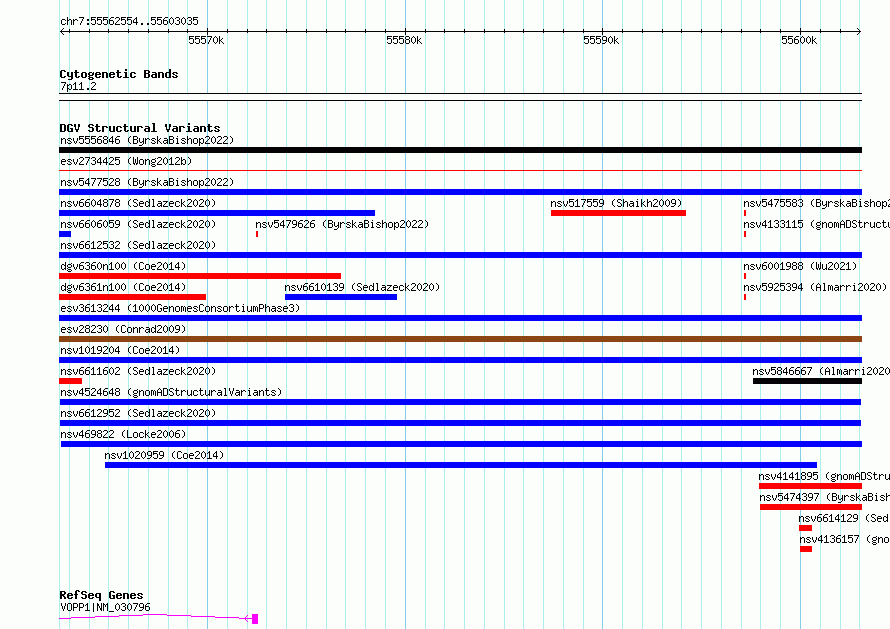Click nsv6606059 (Sedlazeck2020) label
Image resolution: width=890 pixels, height=629 pixels.
click(138, 224)
